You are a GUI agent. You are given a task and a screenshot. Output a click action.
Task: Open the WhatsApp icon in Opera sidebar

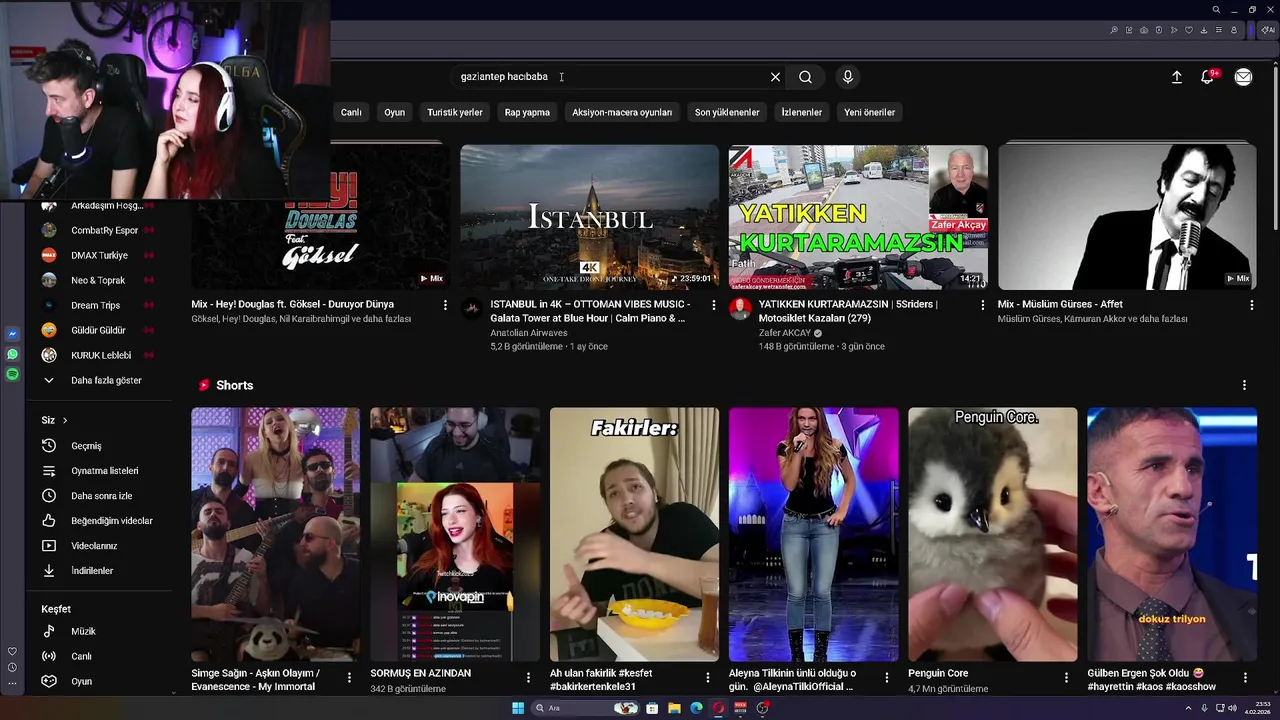tap(12, 354)
